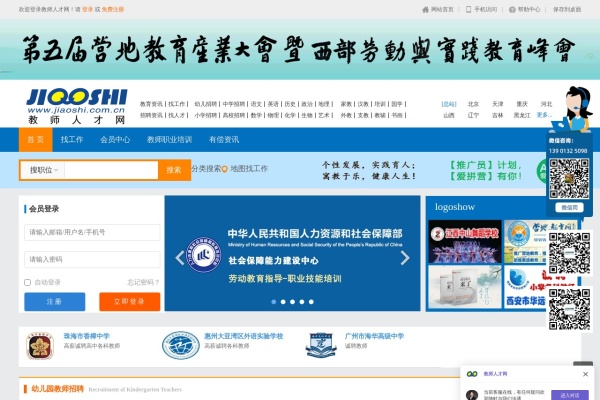Click the chat widget logo beside 教师人才网
Screen dimensions: 600x400
point(472,374)
